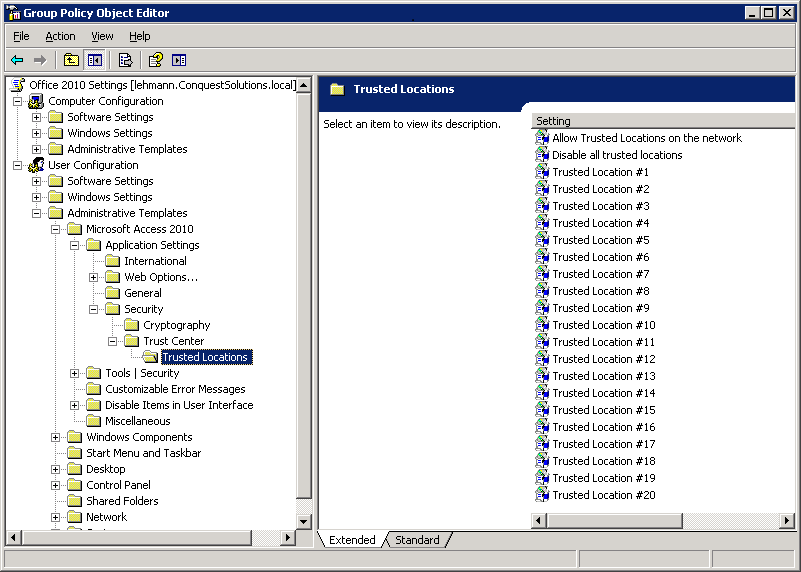Viewport: 801px width, 572px height.
Task: Click the Trusted Location #5 policy icon
Action: pos(542,240)
